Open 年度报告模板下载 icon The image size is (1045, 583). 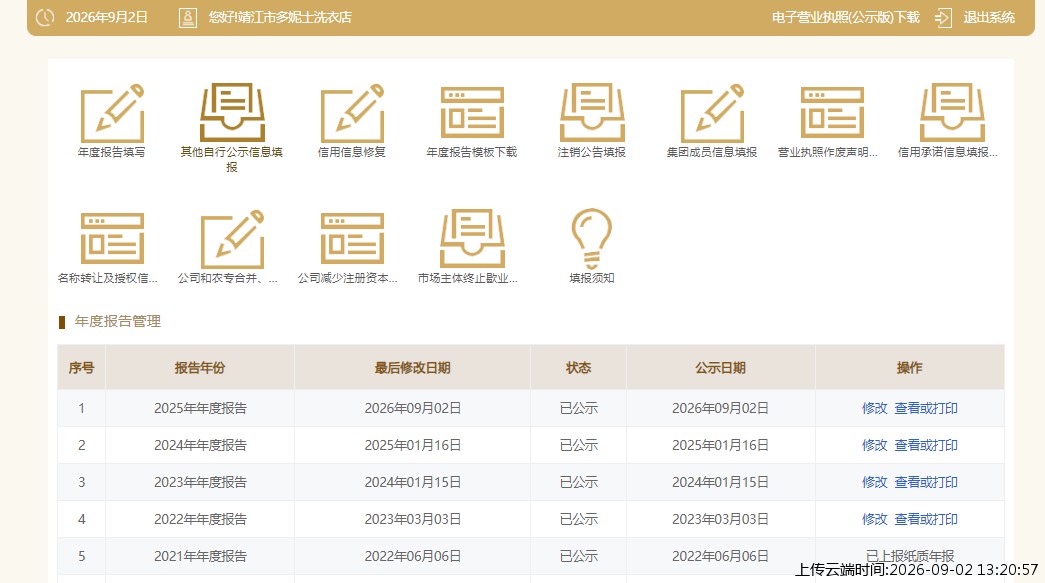(472, 113)
